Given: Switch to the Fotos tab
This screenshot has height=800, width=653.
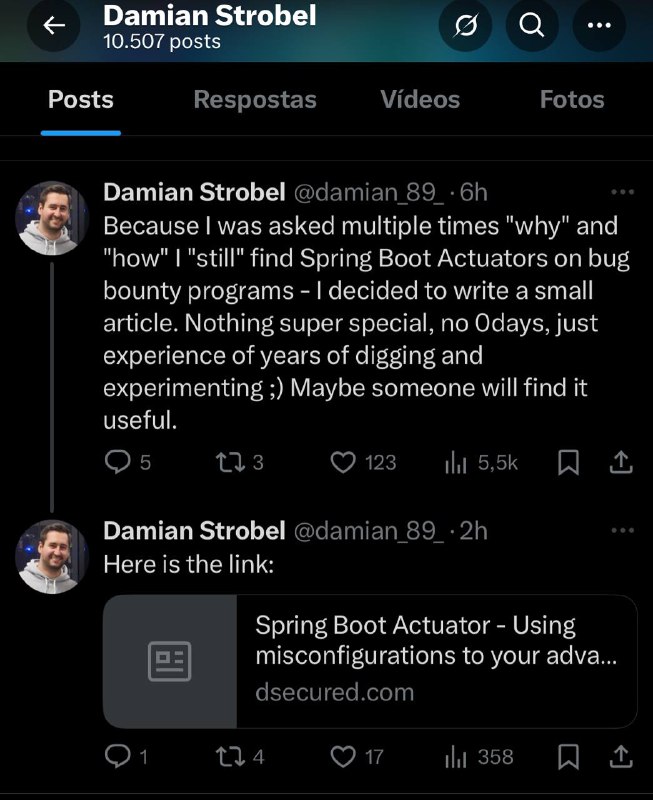Looking at the screenshot, I should tap(571, 99).
